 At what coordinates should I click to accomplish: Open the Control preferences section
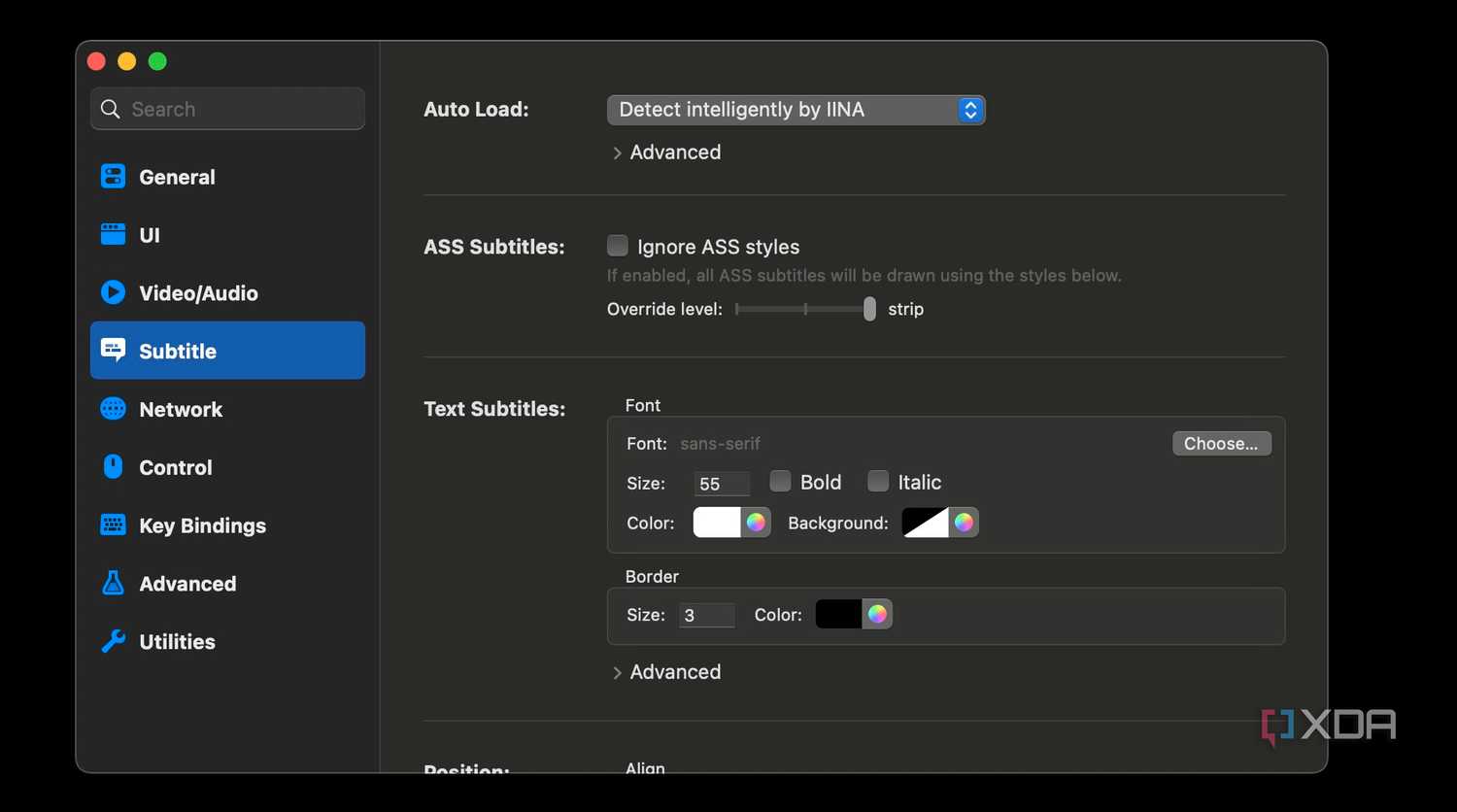click(227, 467)
